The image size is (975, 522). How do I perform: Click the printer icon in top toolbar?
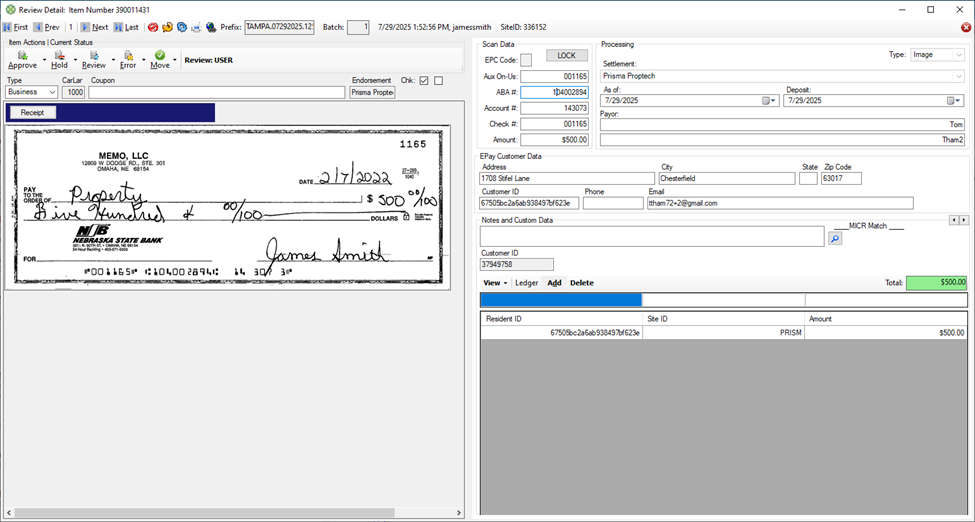(196, 27)
